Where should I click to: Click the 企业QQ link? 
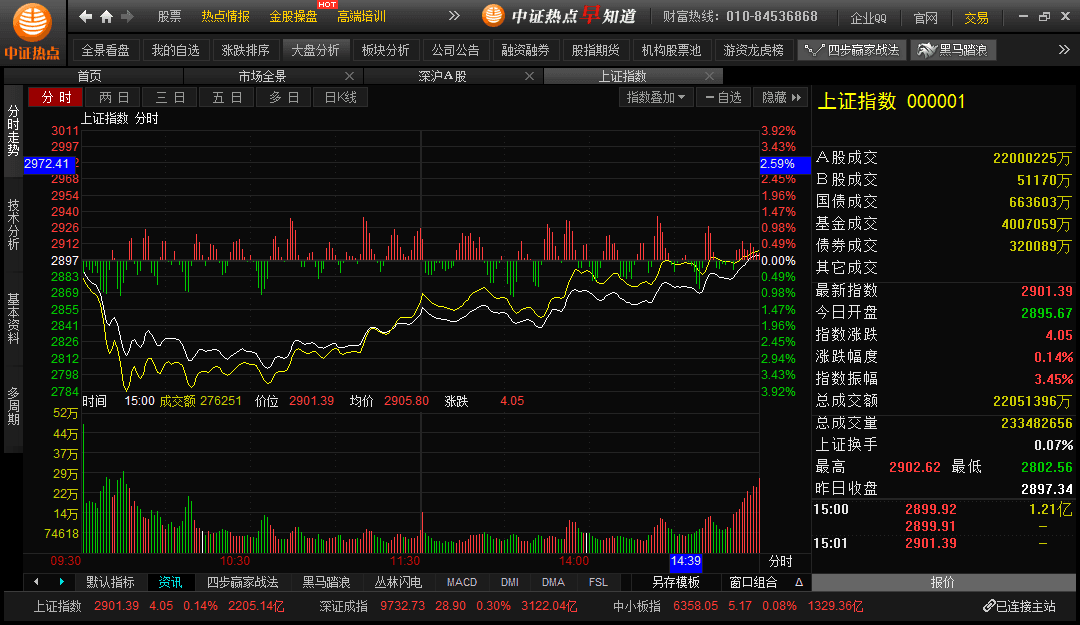[x=869, y=19]
